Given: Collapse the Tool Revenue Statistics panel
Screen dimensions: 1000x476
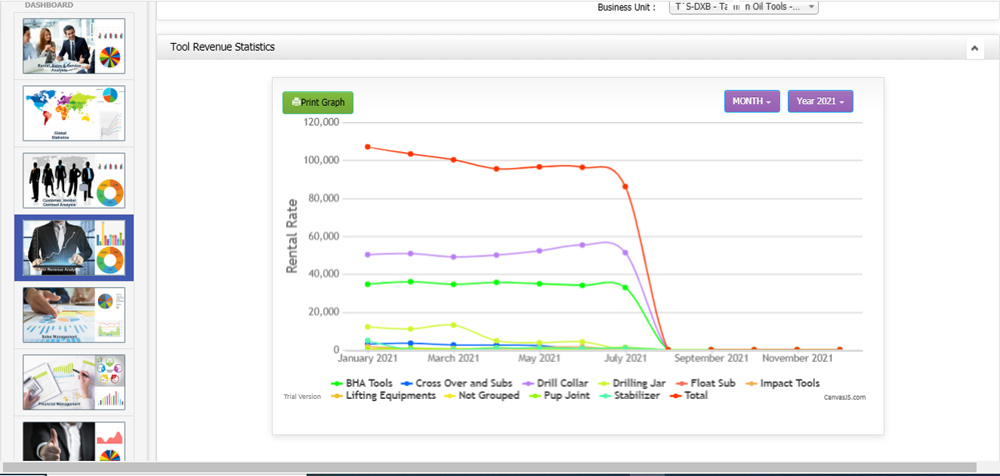Looking at the screenshot, I should 974,48.
